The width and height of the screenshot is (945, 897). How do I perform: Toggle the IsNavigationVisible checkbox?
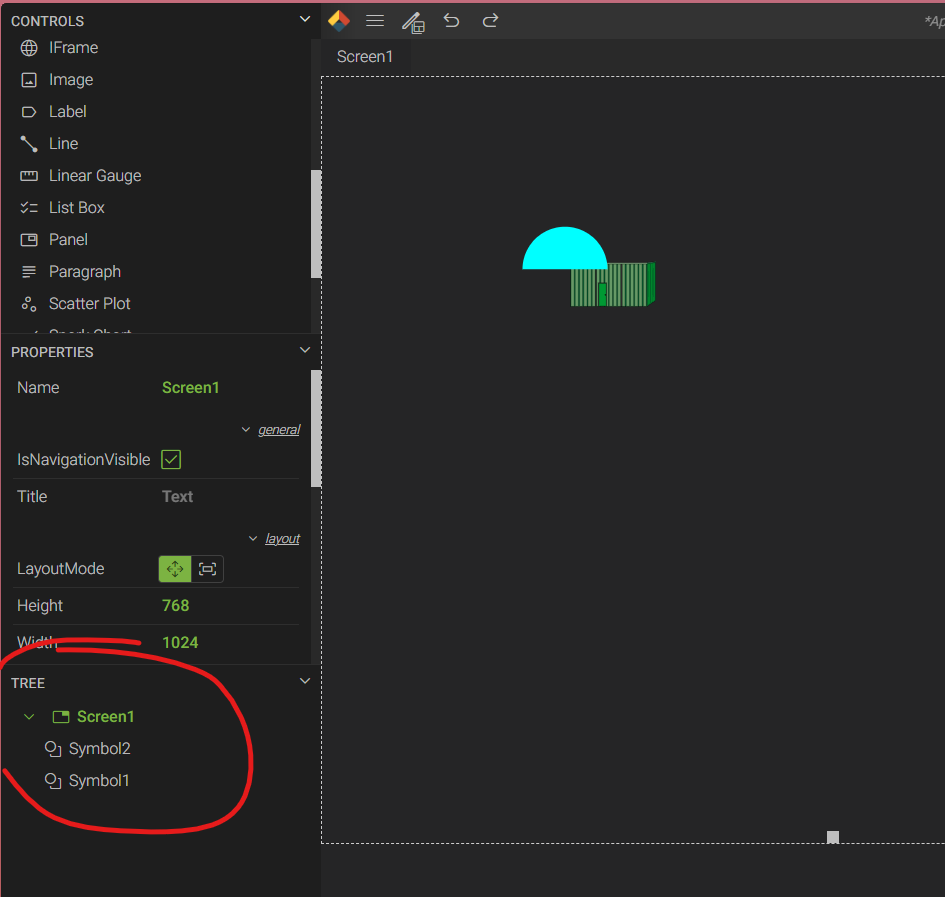tap(171, 460)
